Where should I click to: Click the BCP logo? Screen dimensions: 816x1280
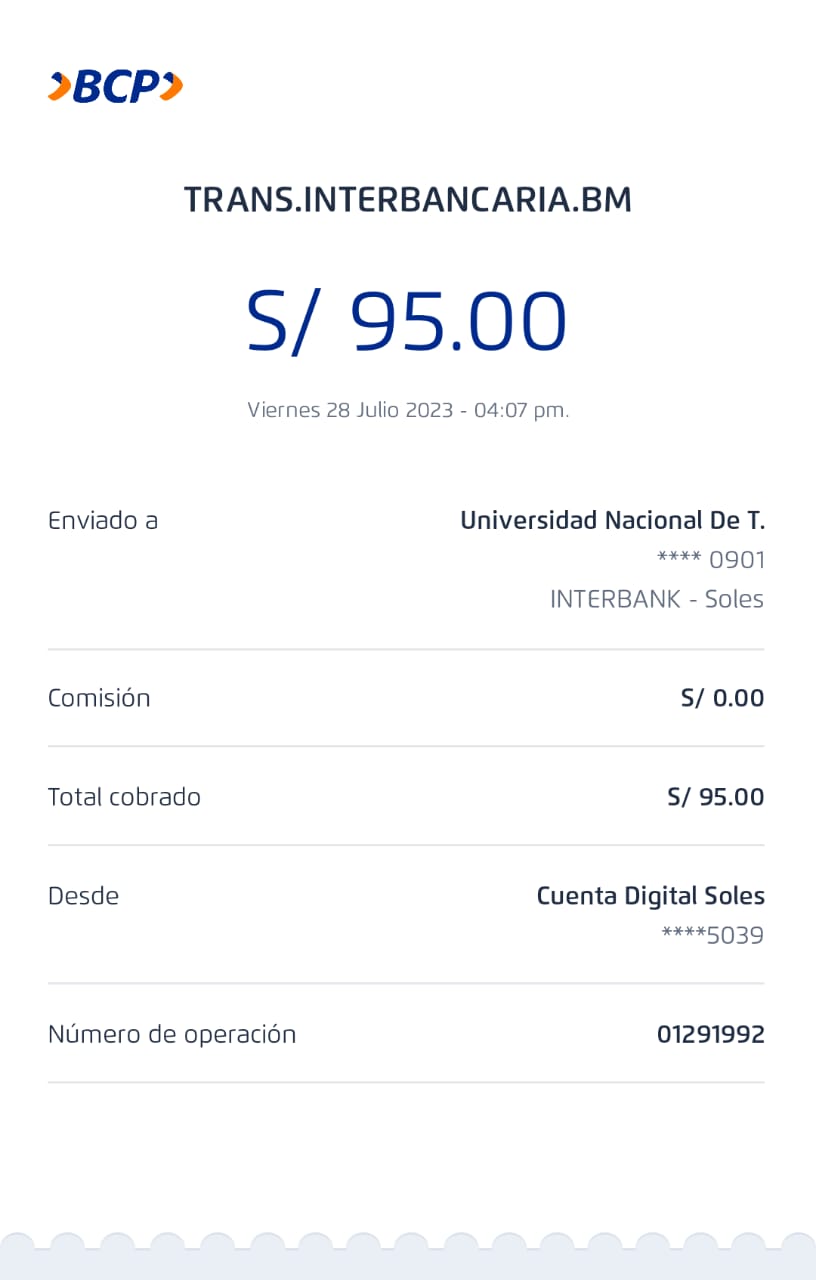(x=116, y=87)
